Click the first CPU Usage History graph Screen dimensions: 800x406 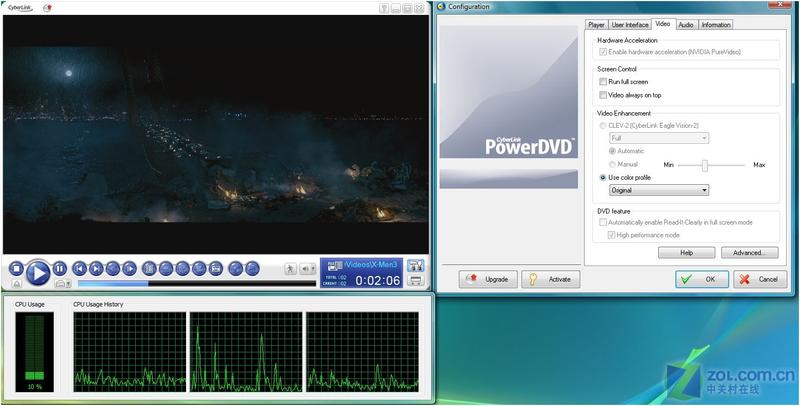coord(130,352)
